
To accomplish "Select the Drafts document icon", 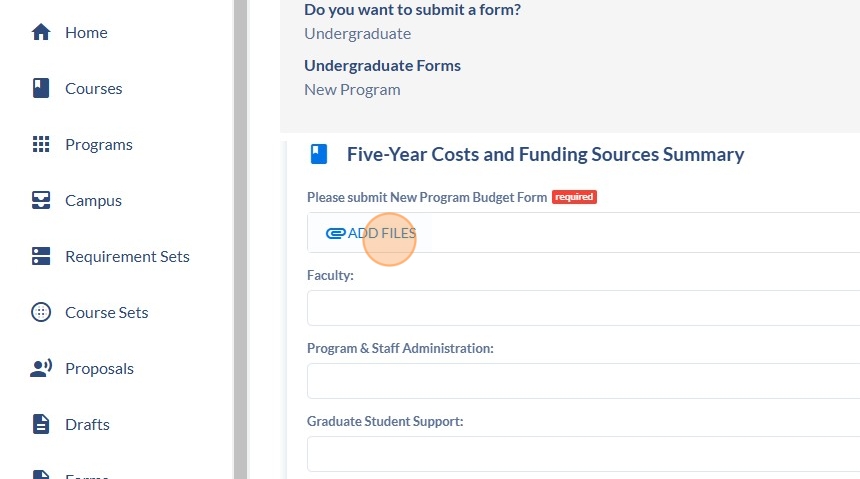I will click(x=41, y=424).
